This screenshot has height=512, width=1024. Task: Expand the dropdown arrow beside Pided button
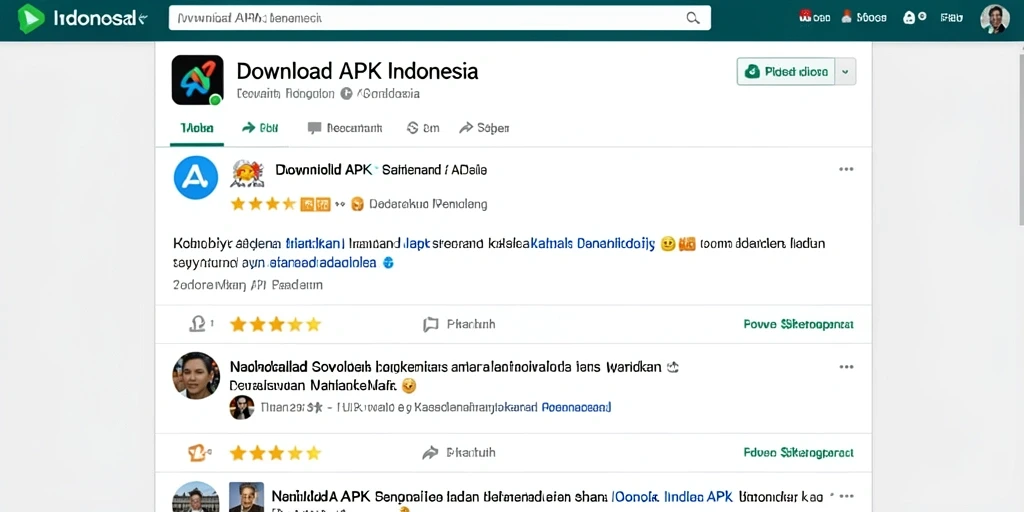846,72
